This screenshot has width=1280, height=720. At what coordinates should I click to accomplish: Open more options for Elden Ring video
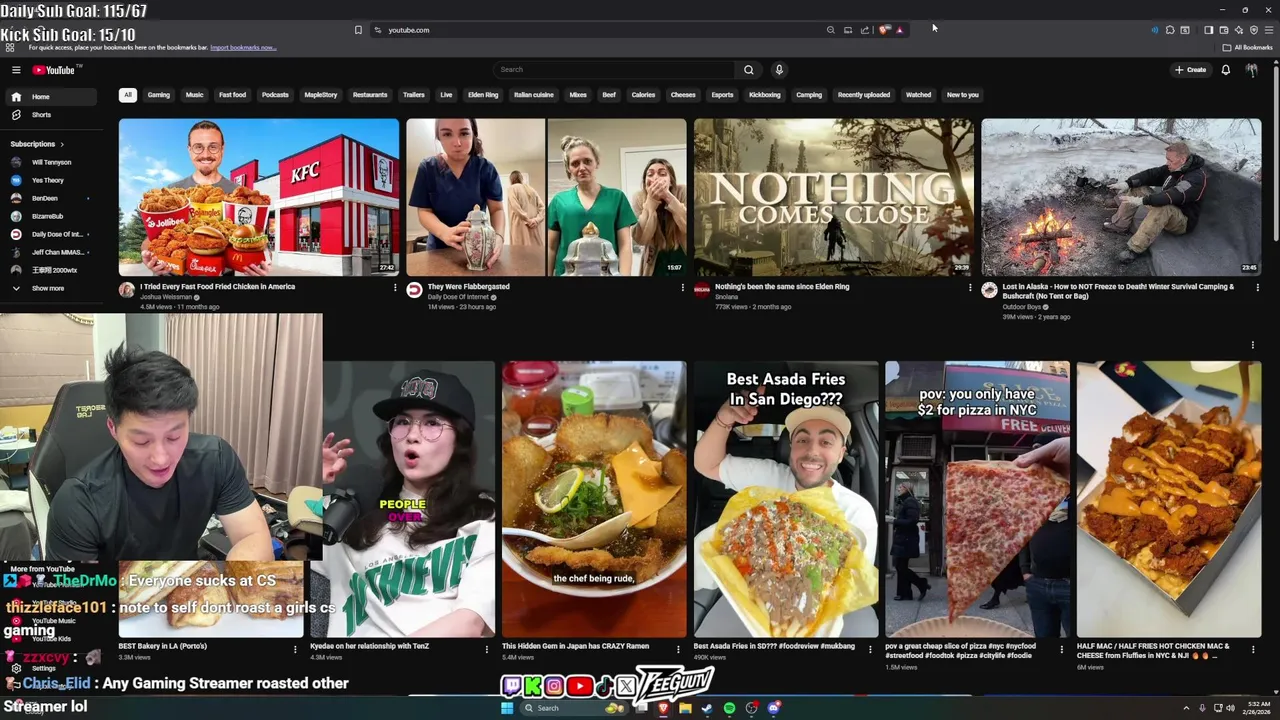coord(969,288)
